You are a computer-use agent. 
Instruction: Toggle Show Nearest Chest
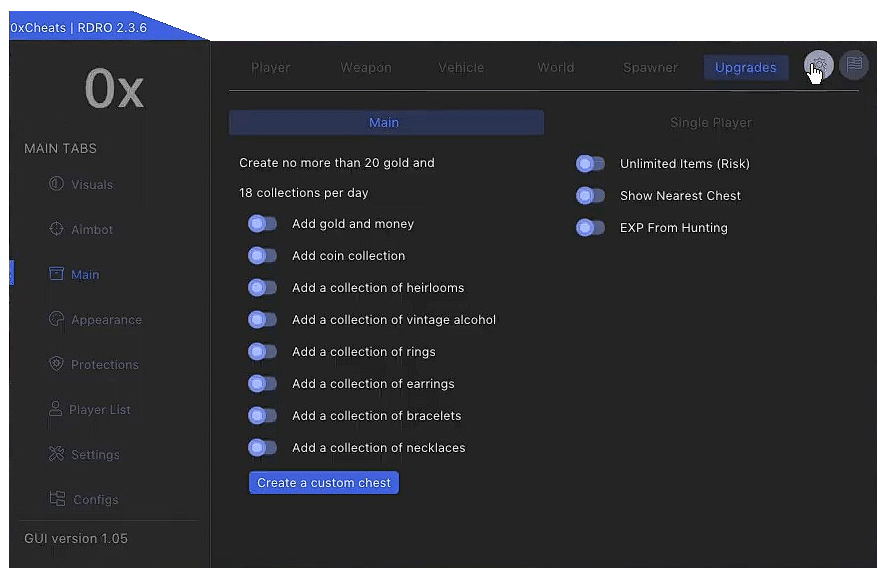click(590, 196)
